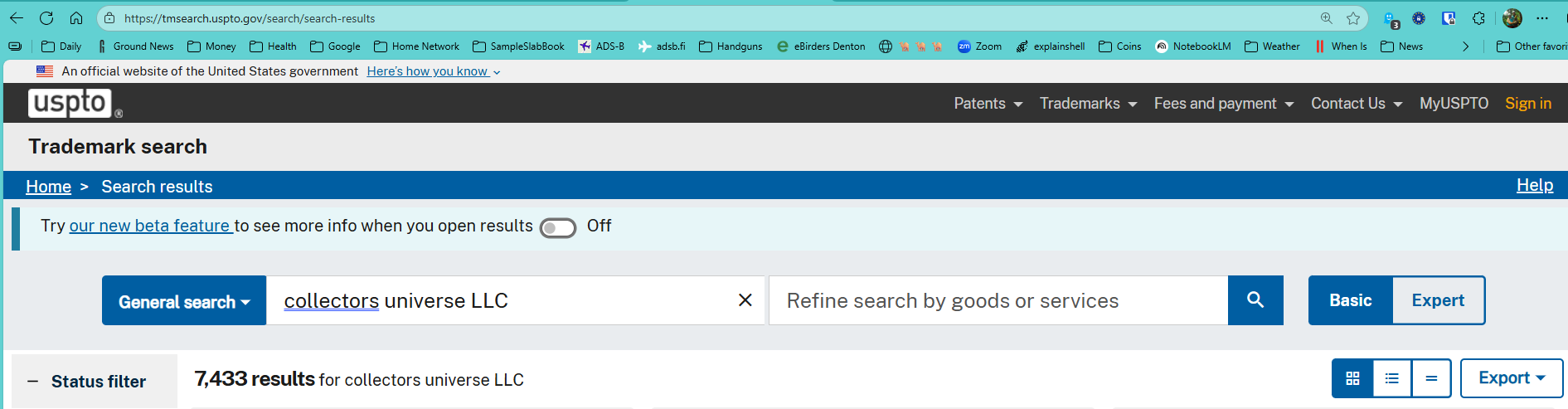Open our new beta feature link

point(150,226)
